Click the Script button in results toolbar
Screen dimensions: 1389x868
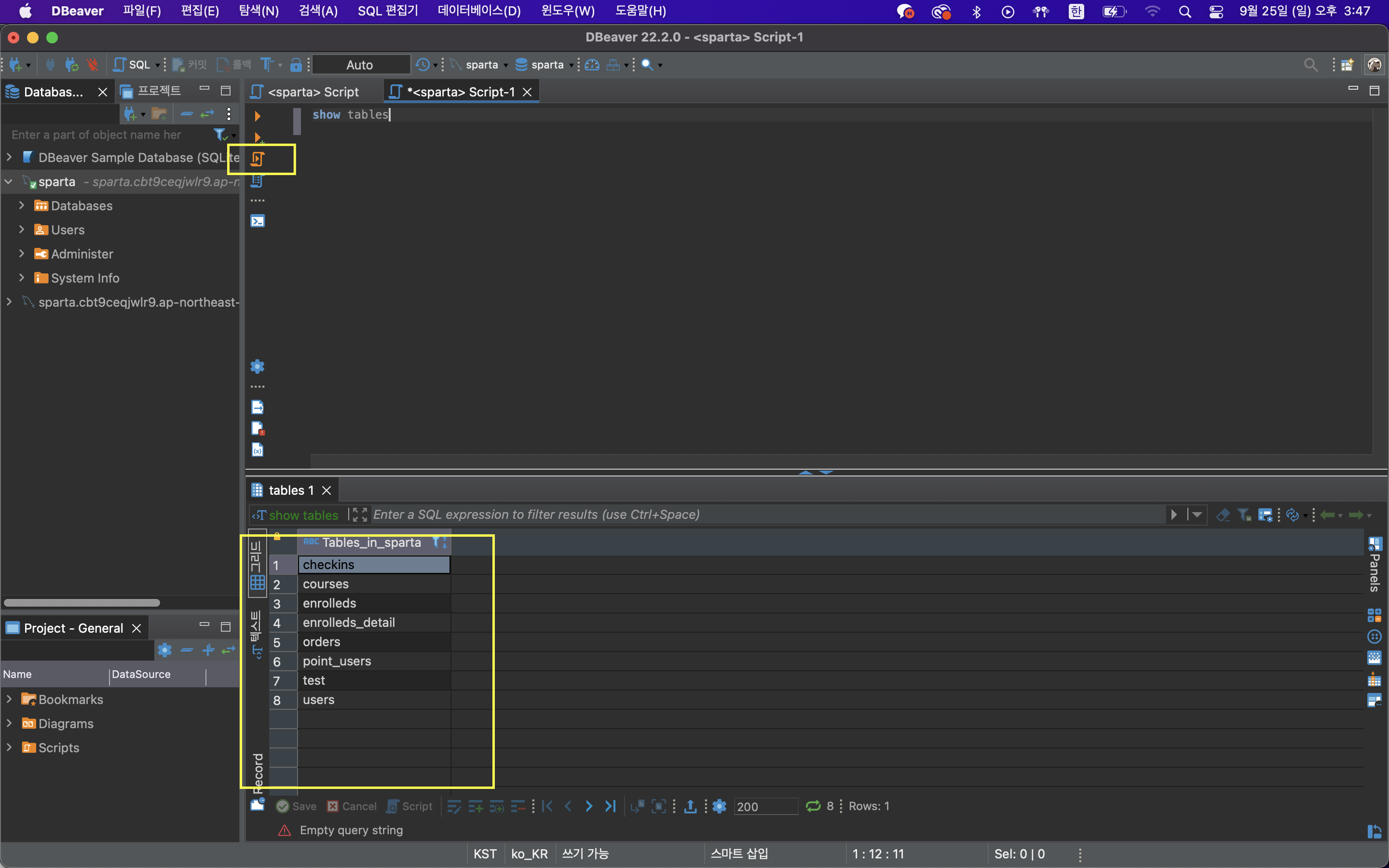point(409,807)
